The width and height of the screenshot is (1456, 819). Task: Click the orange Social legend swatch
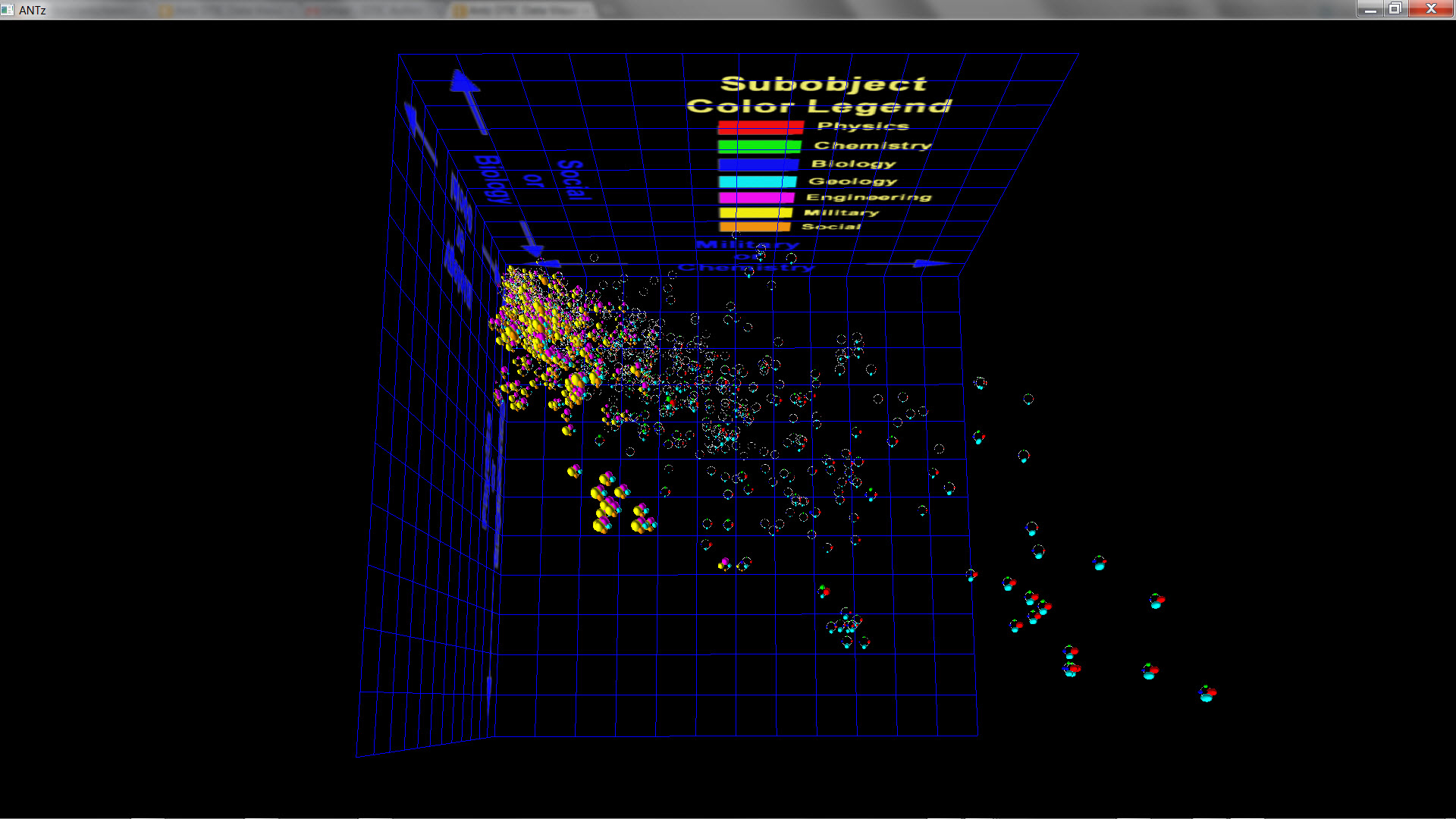[x=755, y=227]
